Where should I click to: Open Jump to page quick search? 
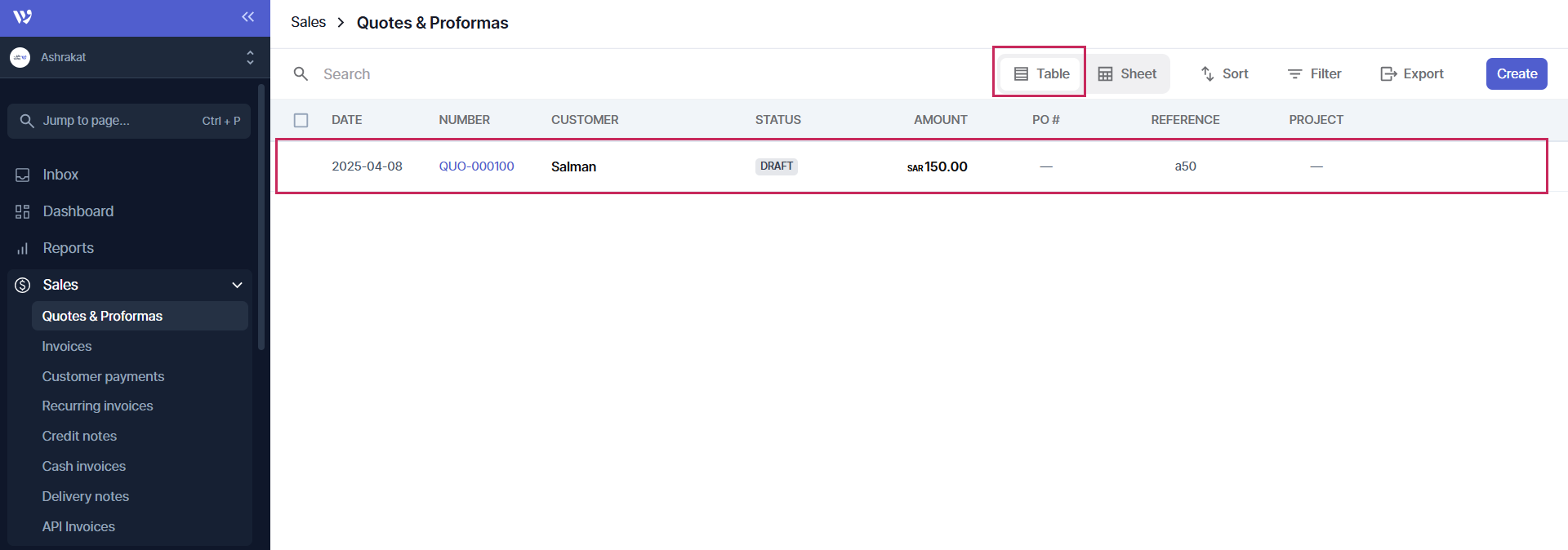[x=129, y=121]
